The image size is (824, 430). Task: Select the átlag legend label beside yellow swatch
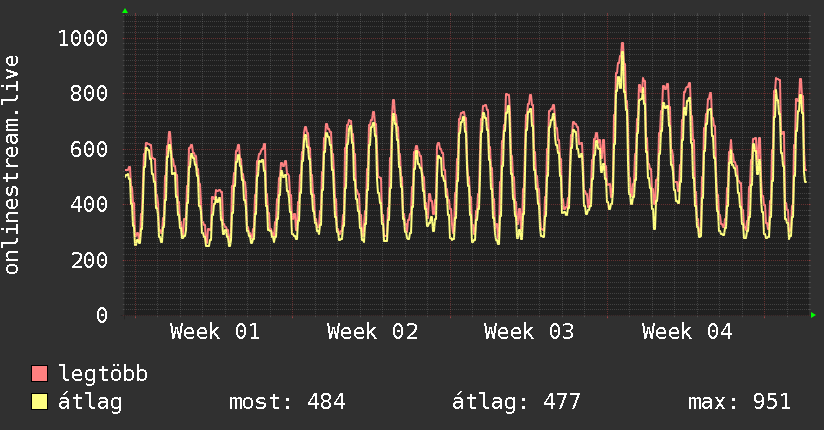click(90, 402)
